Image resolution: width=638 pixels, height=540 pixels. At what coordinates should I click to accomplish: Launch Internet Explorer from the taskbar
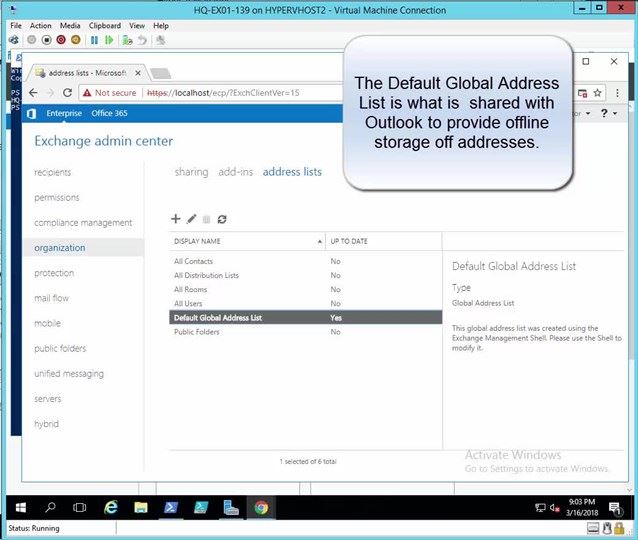click(x=111, y=507)
